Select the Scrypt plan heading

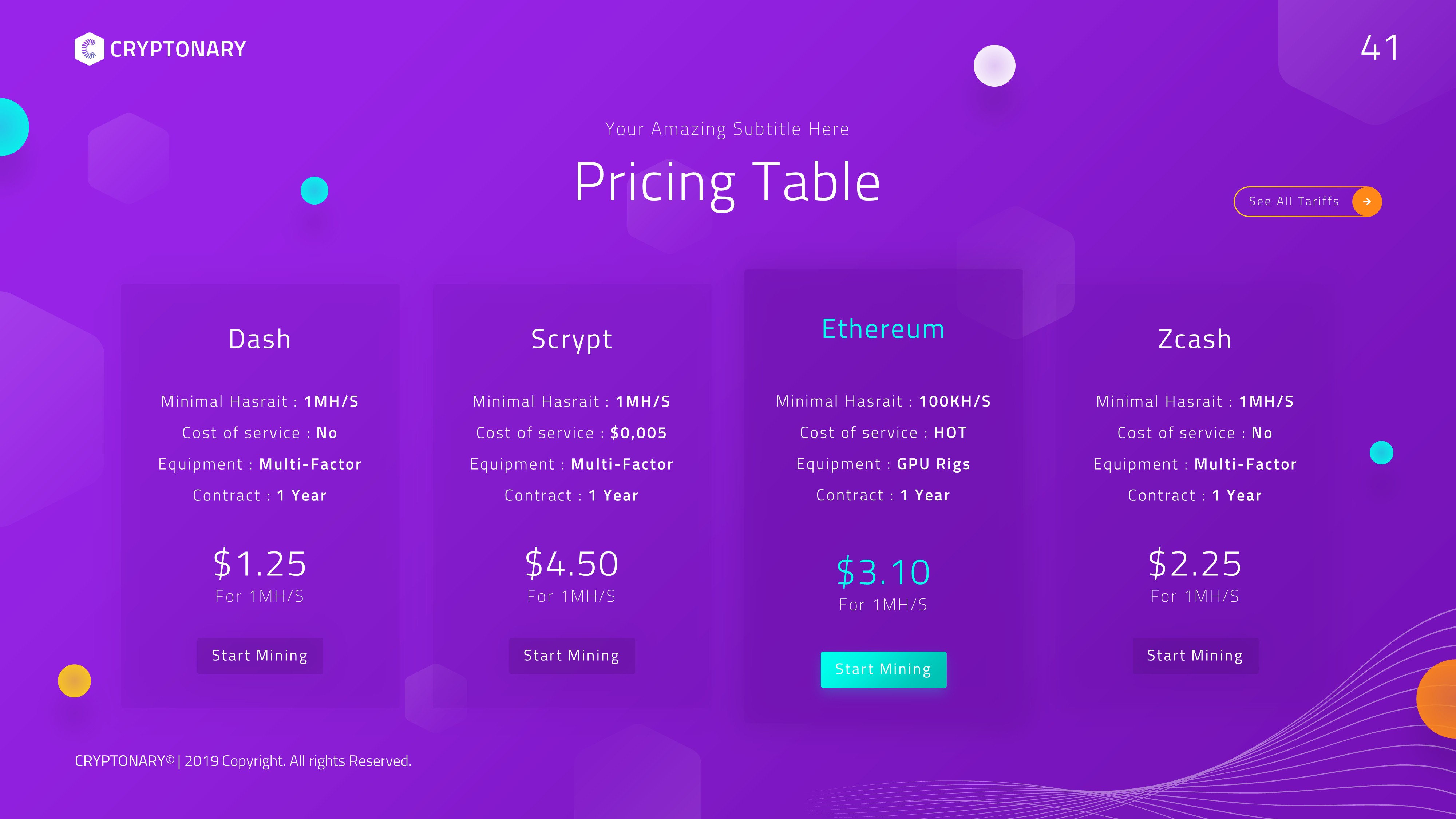(571, 339)
